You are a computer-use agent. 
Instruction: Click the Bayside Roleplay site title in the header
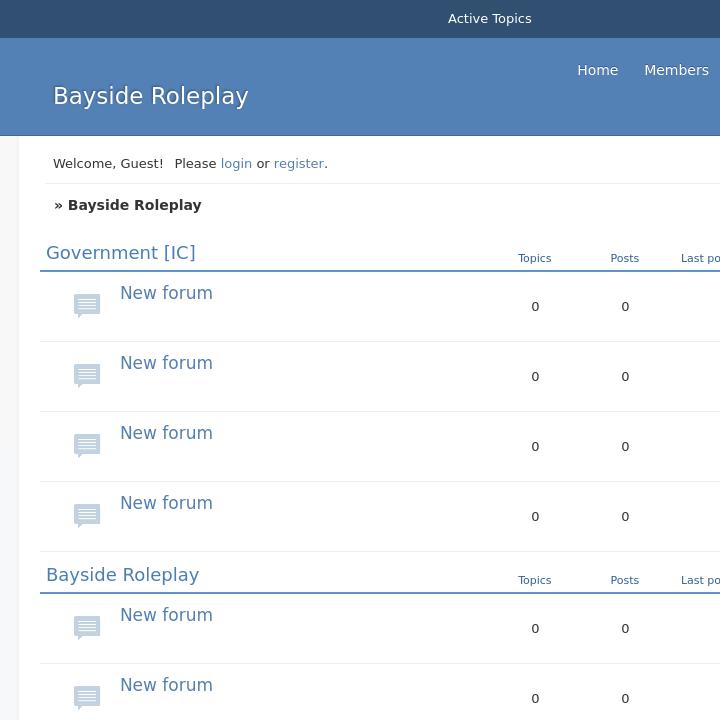click(x=150, y=96)
